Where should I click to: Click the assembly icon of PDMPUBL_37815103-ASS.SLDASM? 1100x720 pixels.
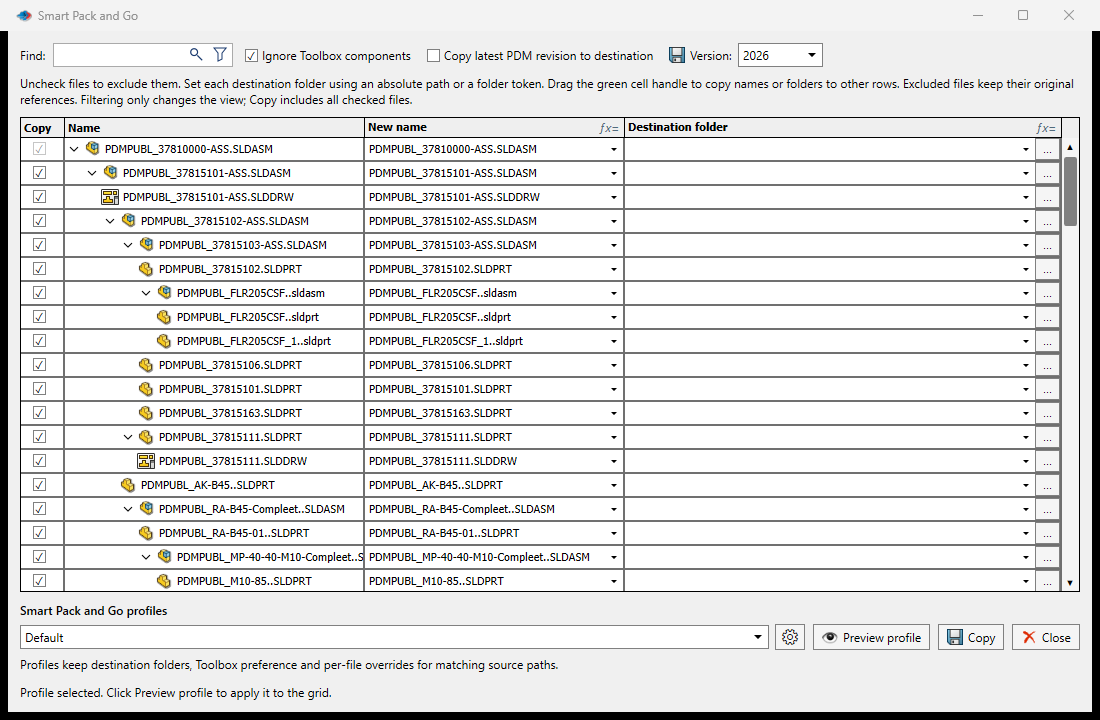tap(147, 244)
